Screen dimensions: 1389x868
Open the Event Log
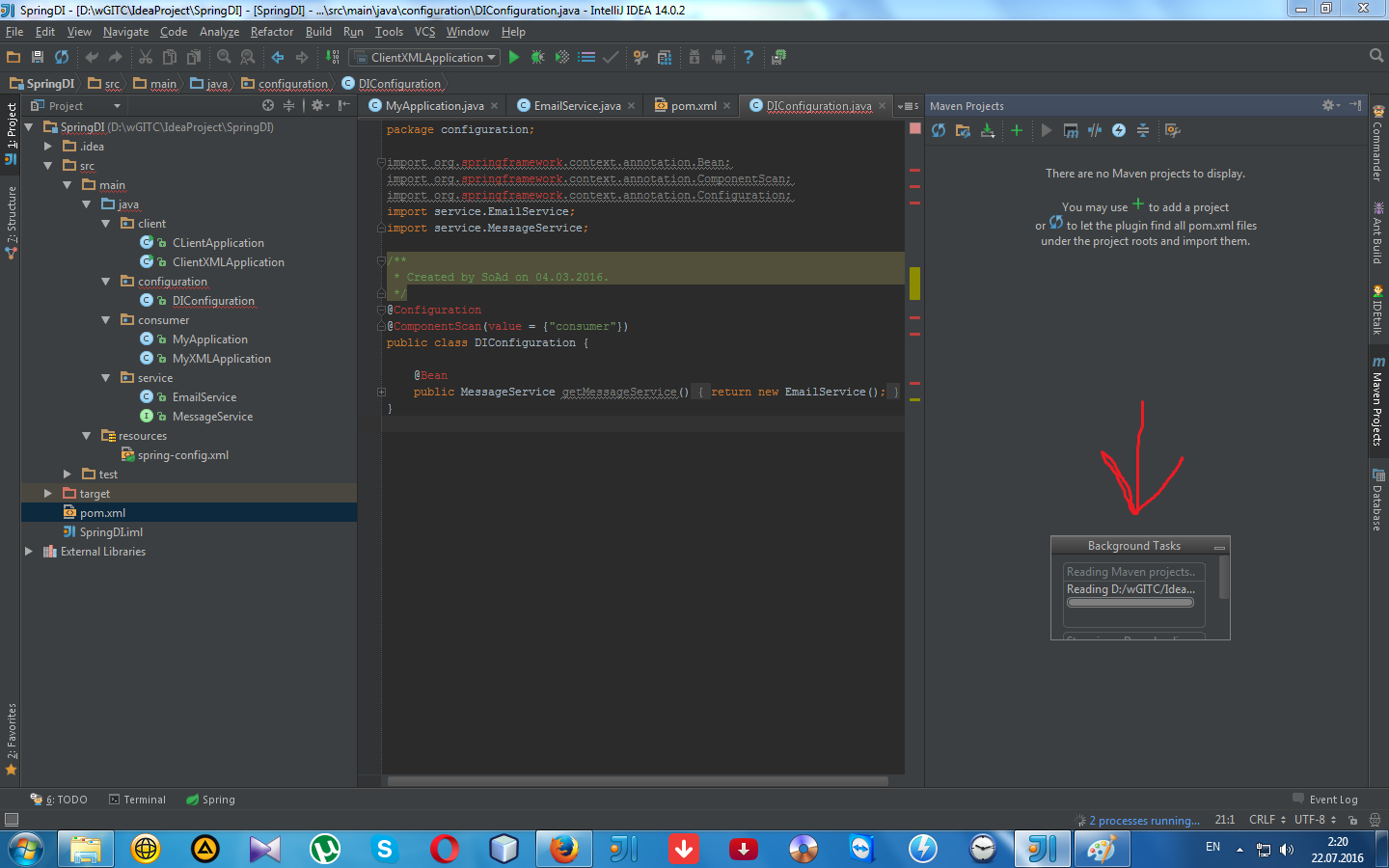[1325, 800]
